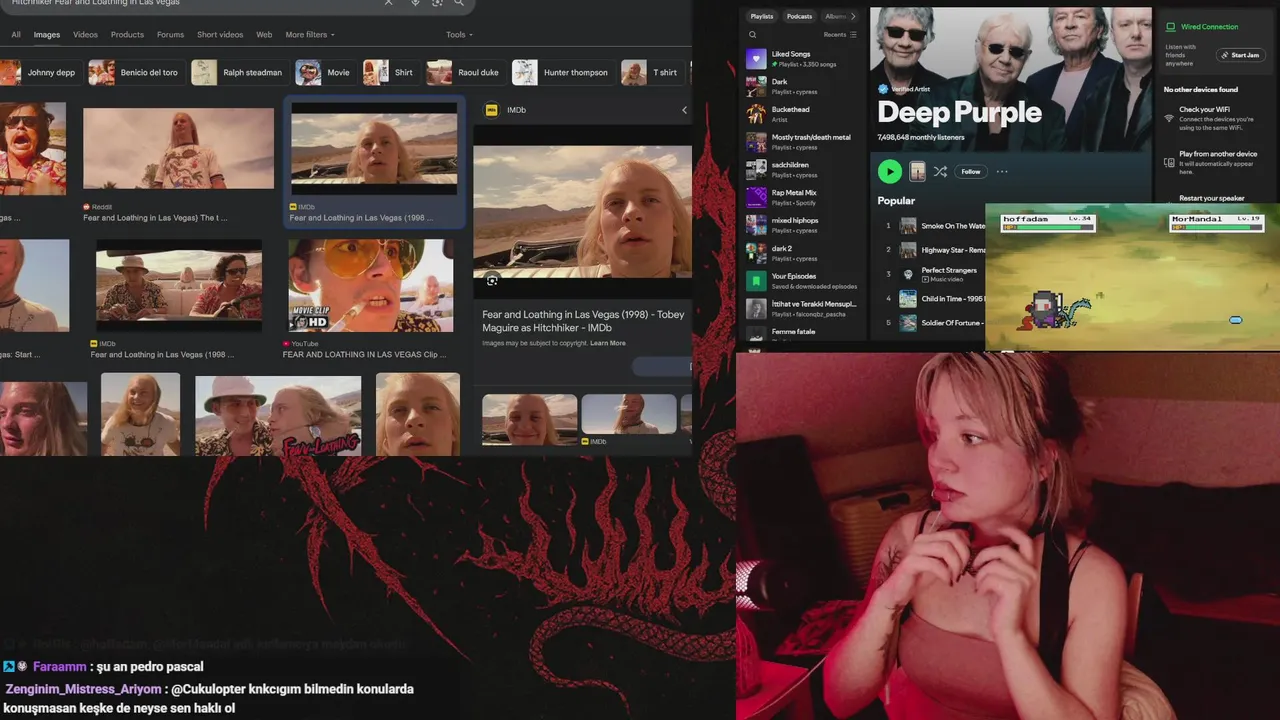Filter images by Johnny depp chip
The image size is (1280, 720).
[x=39, y=72]
